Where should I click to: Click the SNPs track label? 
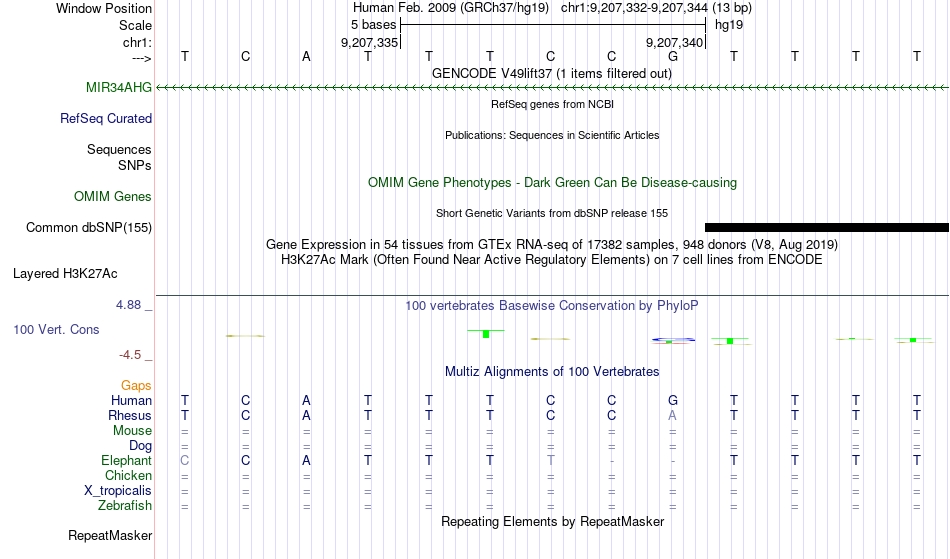coord(135,165)
